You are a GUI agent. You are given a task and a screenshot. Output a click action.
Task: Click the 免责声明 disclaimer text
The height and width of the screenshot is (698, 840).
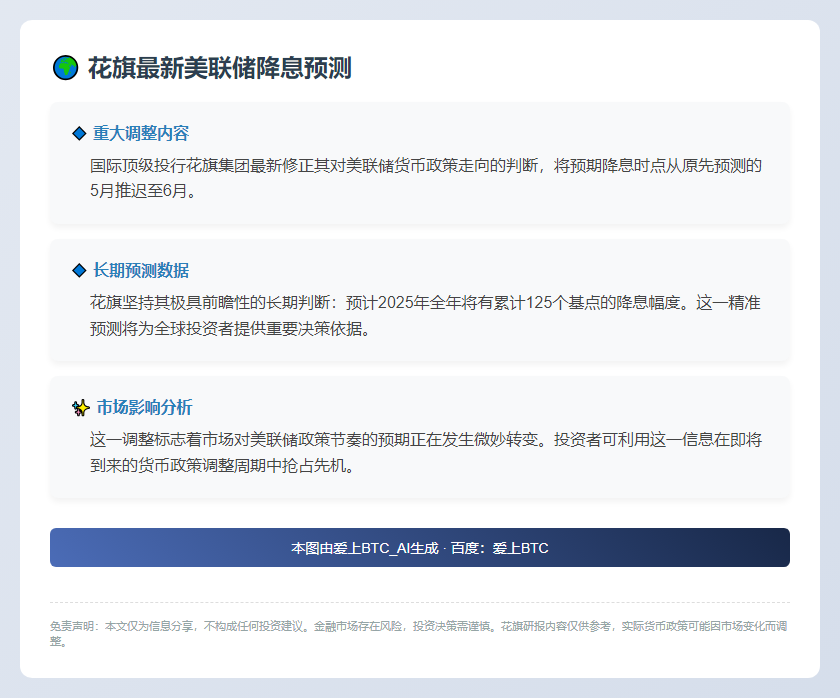pos(419,633)
